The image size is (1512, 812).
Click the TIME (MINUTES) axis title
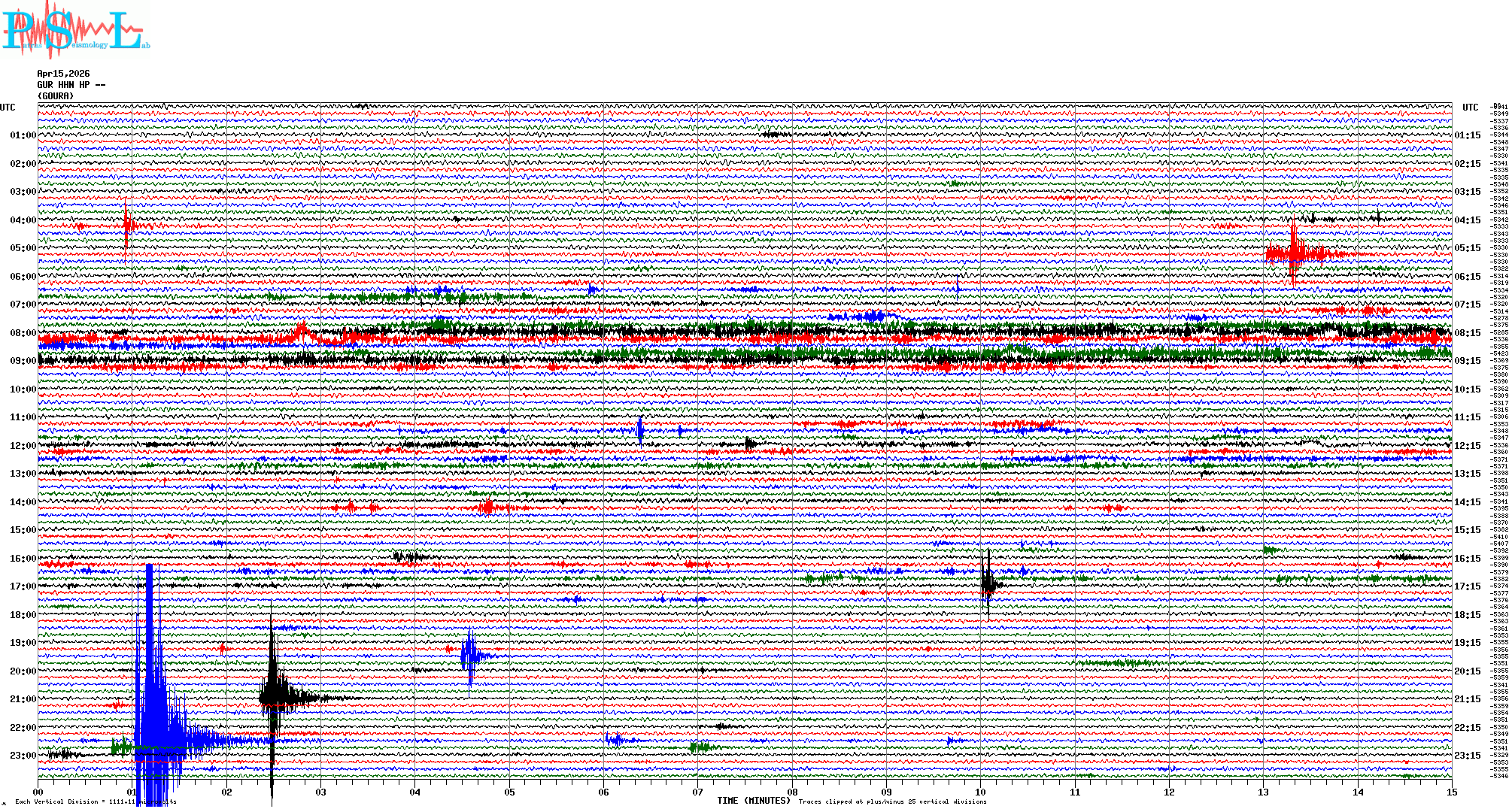[754, 801]
